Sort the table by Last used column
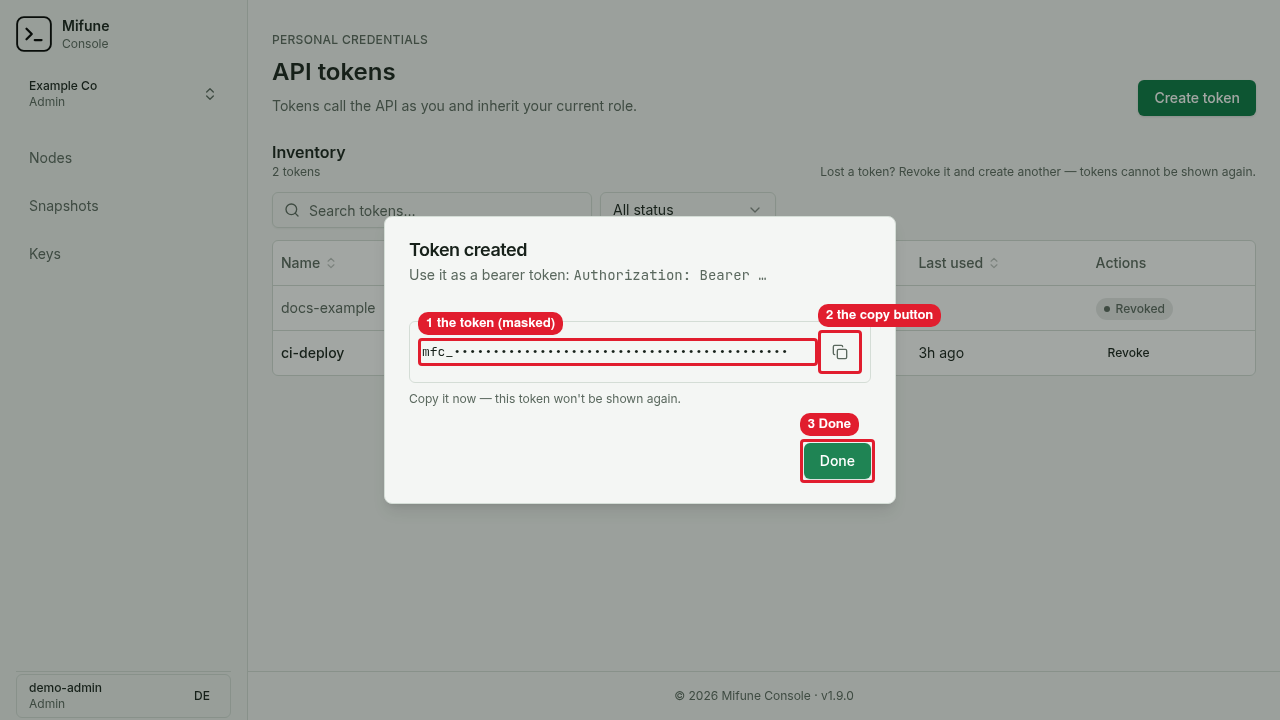Image resolution: width=1280 pixels, height=720 pixels. tap(959, 263)
